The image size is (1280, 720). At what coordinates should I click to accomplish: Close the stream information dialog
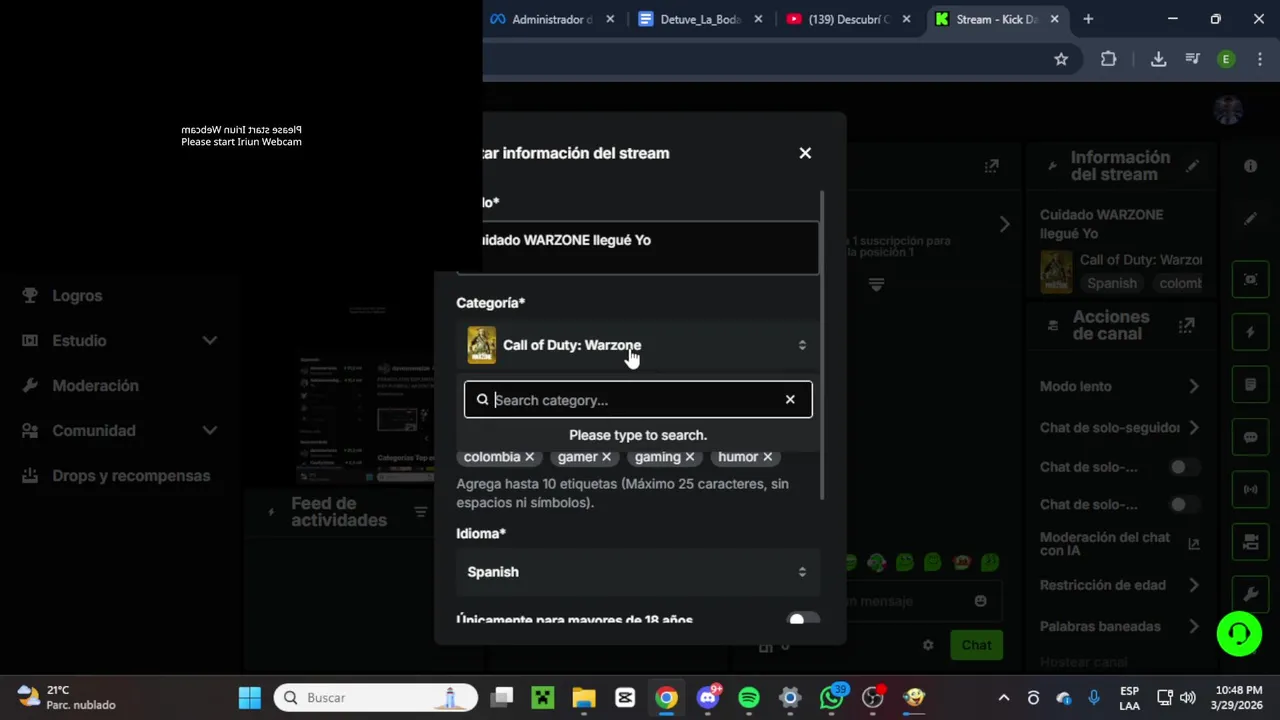tap(805, 153)
